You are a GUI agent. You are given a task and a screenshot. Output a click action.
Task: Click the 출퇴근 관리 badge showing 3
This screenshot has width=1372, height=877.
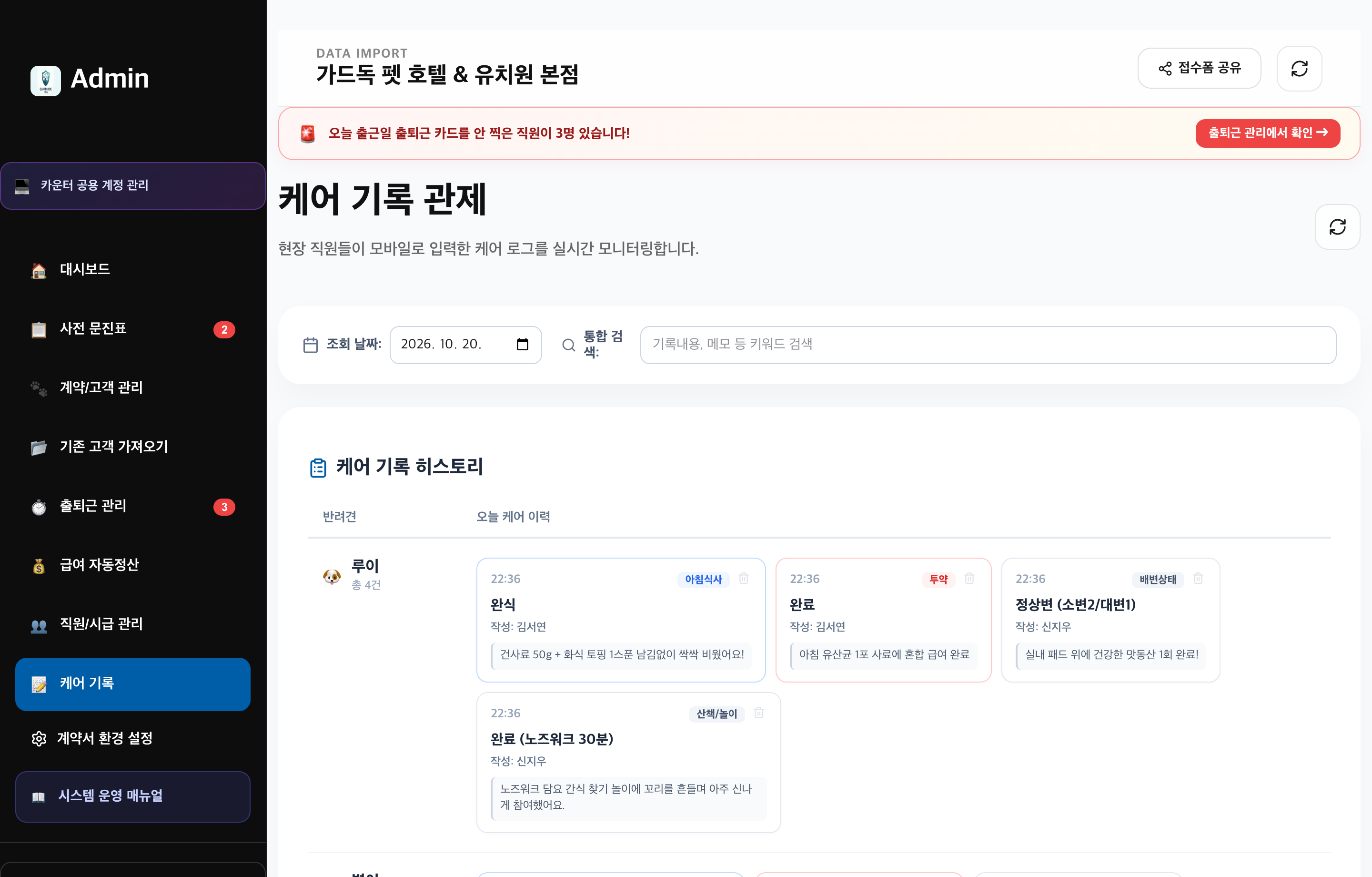tap(224, 507)
